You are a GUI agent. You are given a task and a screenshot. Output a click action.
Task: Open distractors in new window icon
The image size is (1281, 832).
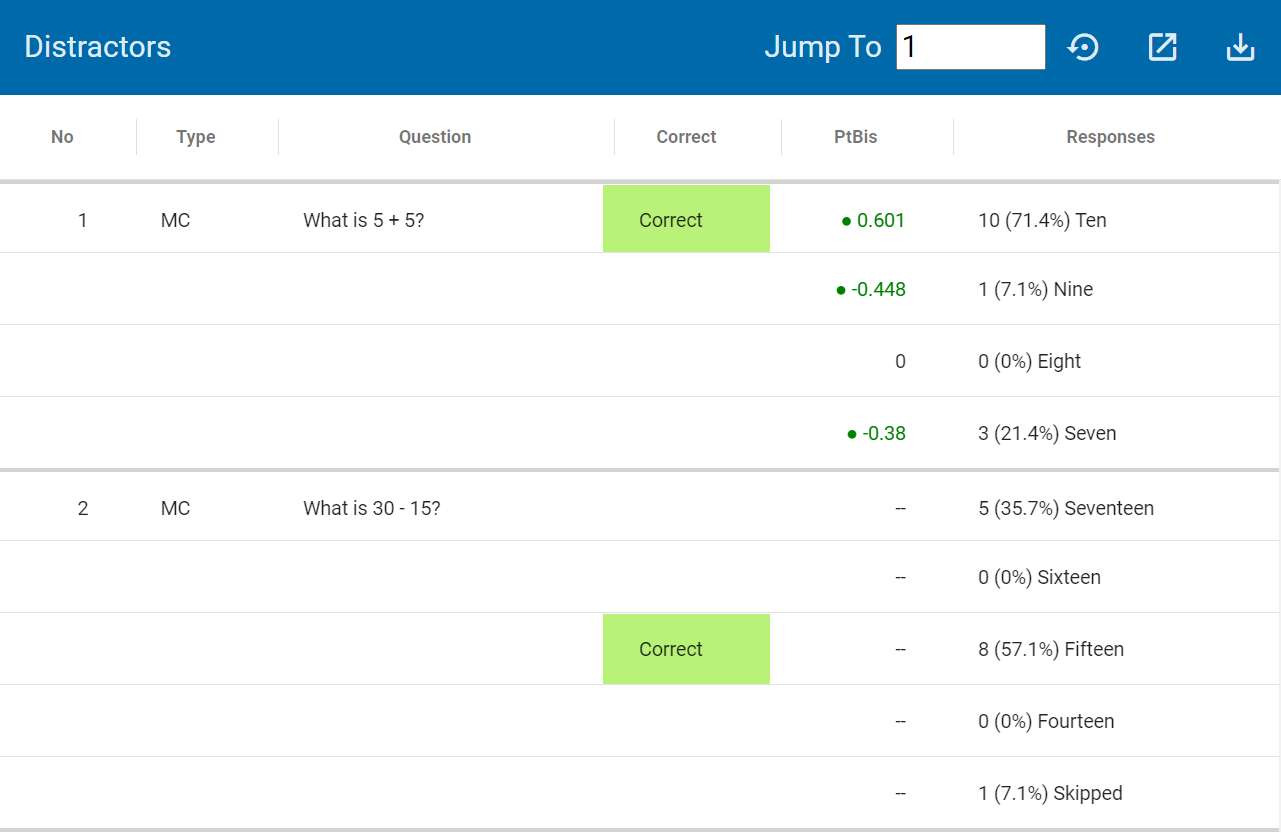[x=1162, y=47]
